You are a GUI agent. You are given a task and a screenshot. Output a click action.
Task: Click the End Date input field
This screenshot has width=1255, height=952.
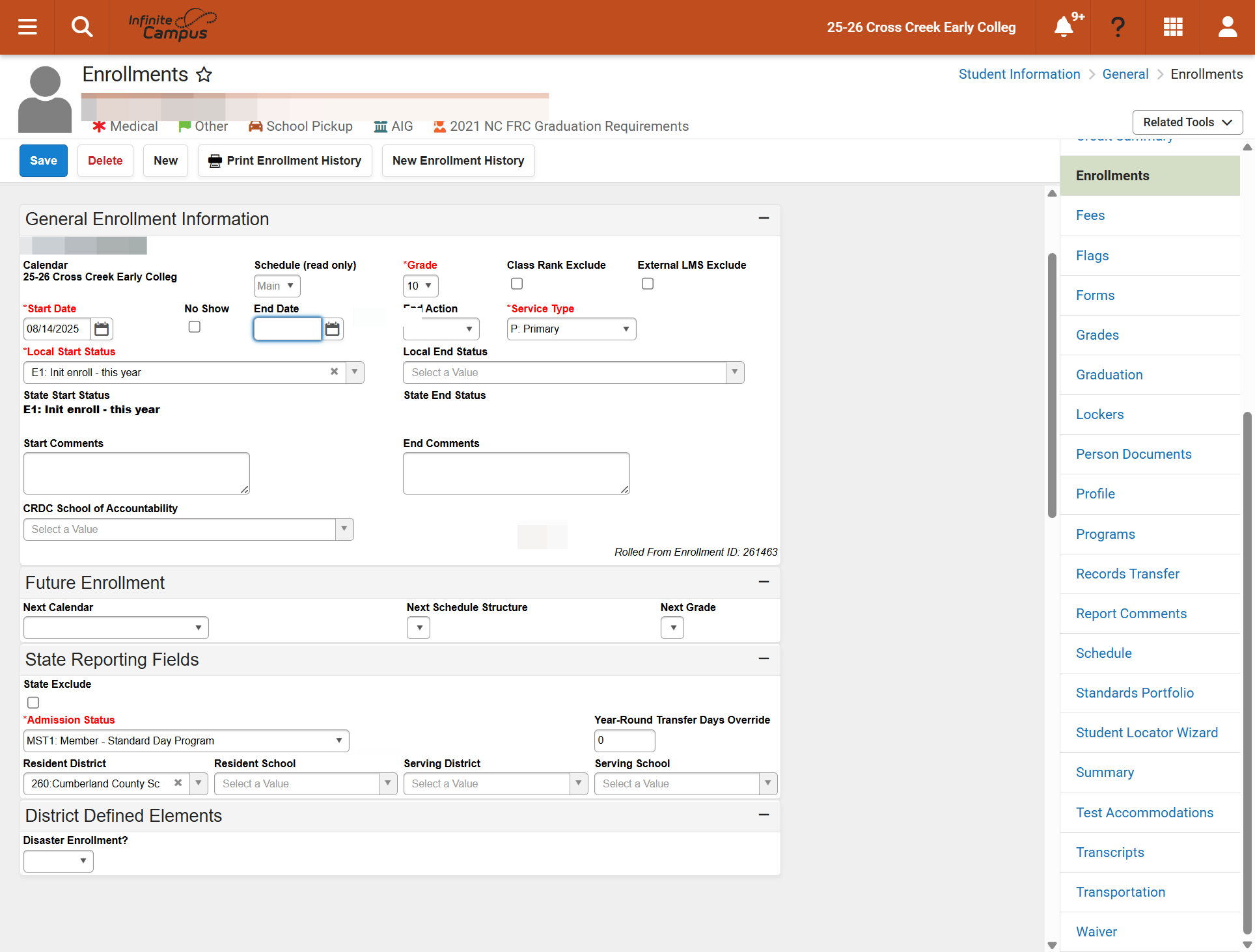tap(288, 329)
